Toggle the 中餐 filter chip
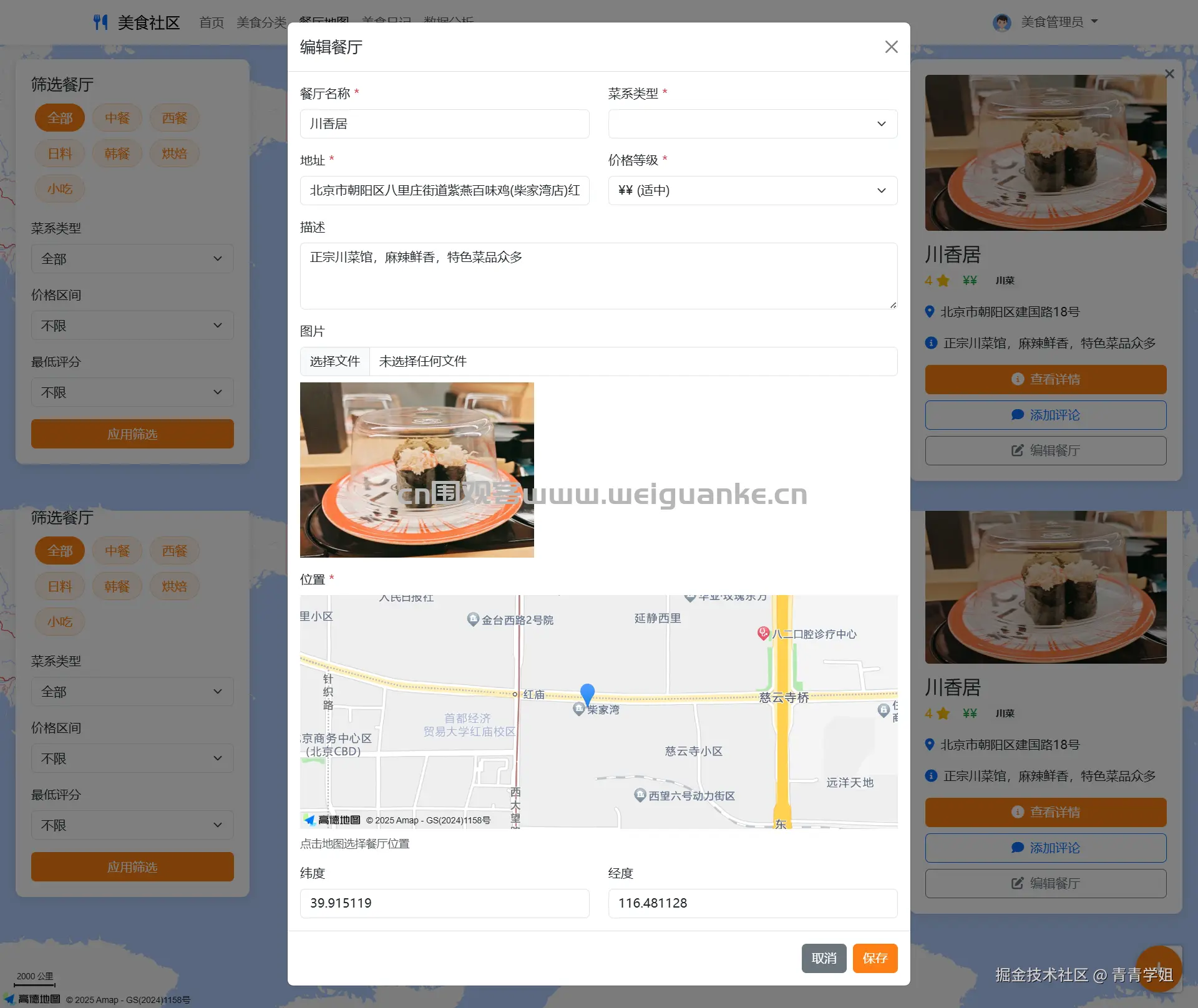 pos(117,118)
